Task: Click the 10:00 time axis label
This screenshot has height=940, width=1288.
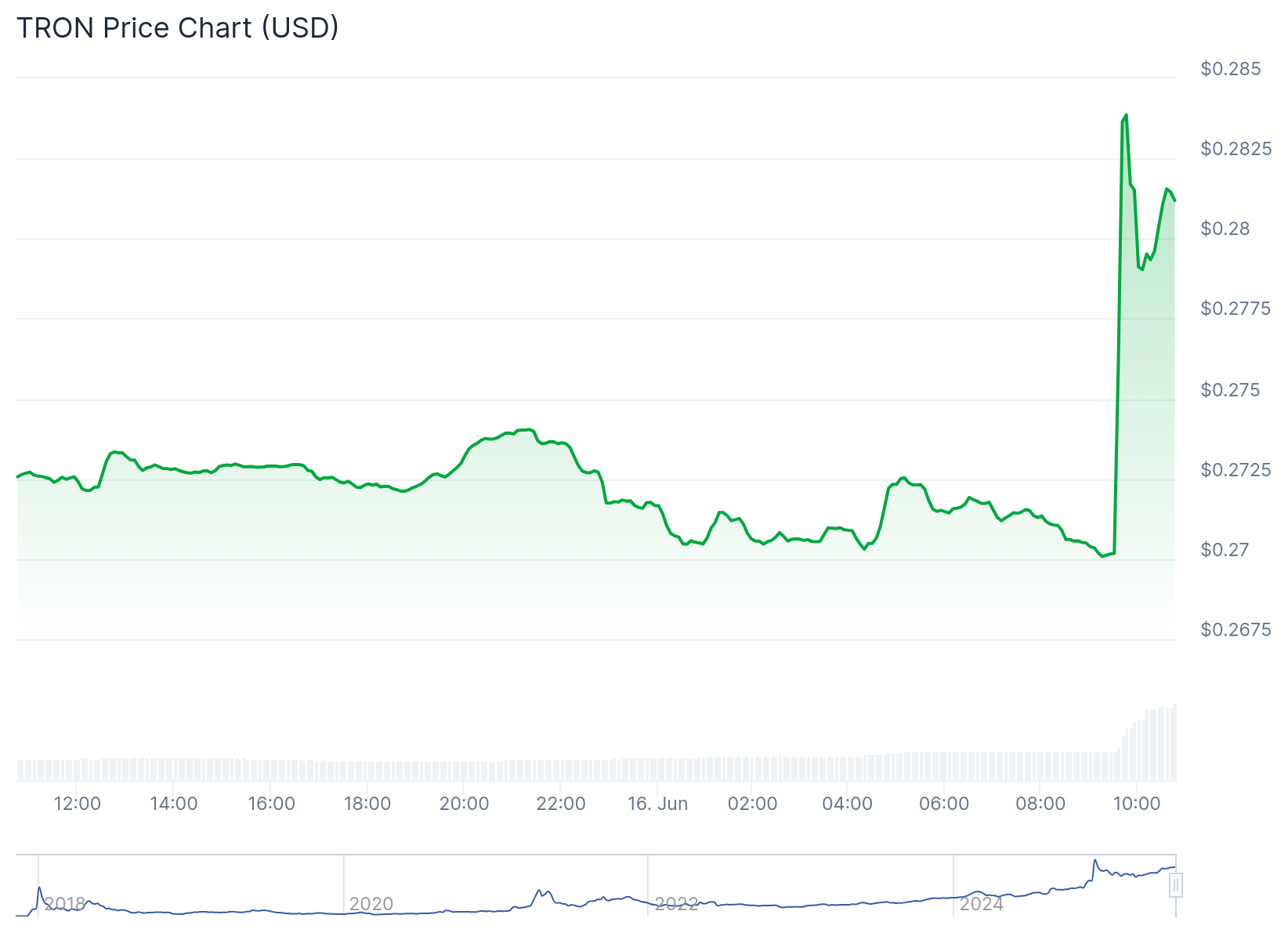Action: [1137, 804]
